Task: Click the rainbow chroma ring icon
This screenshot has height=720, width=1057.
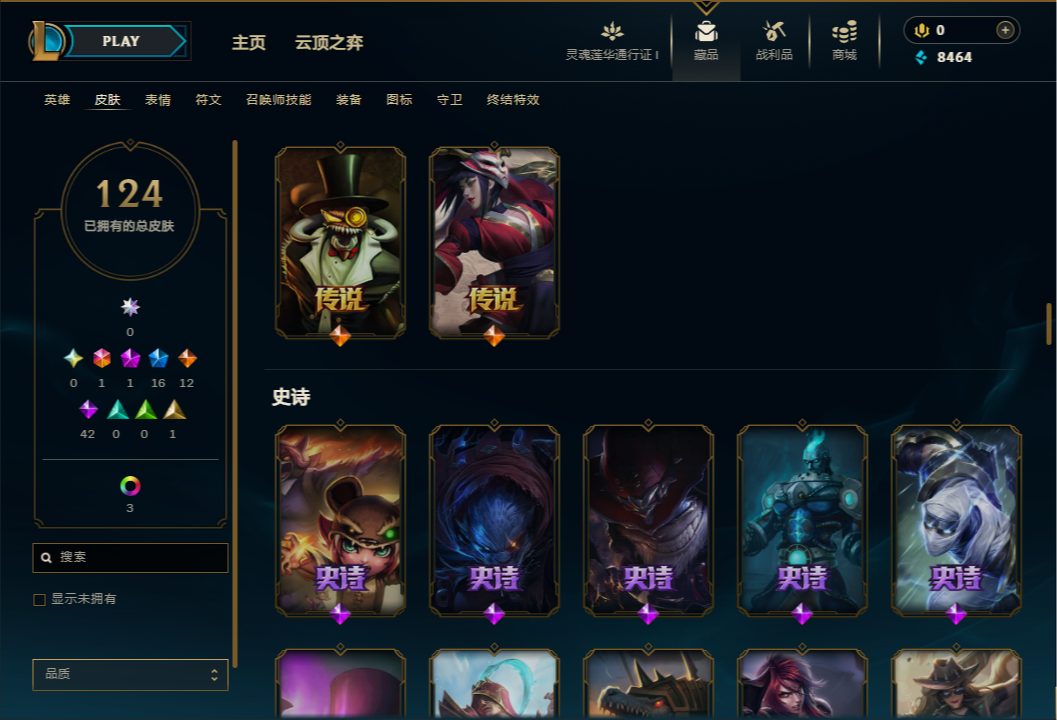Action: tap(130, 485)
